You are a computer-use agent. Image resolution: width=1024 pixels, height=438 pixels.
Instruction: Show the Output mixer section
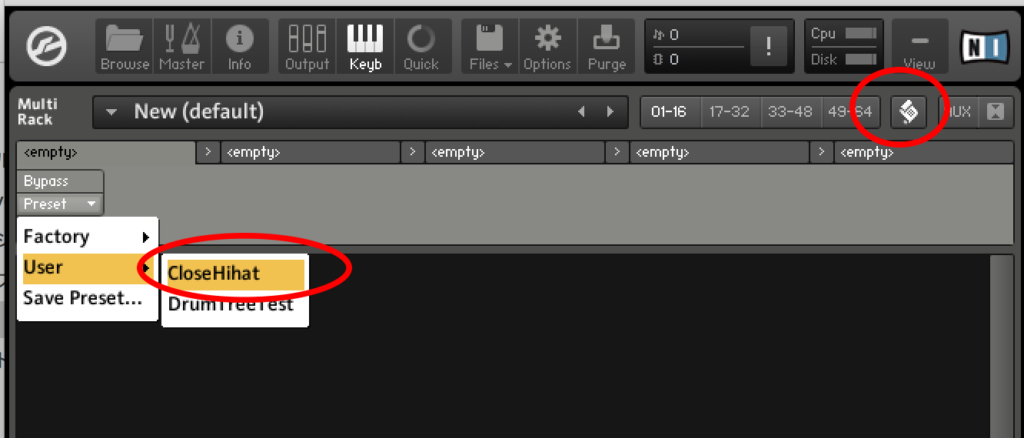pyautogui.click(x=307, y=46)
